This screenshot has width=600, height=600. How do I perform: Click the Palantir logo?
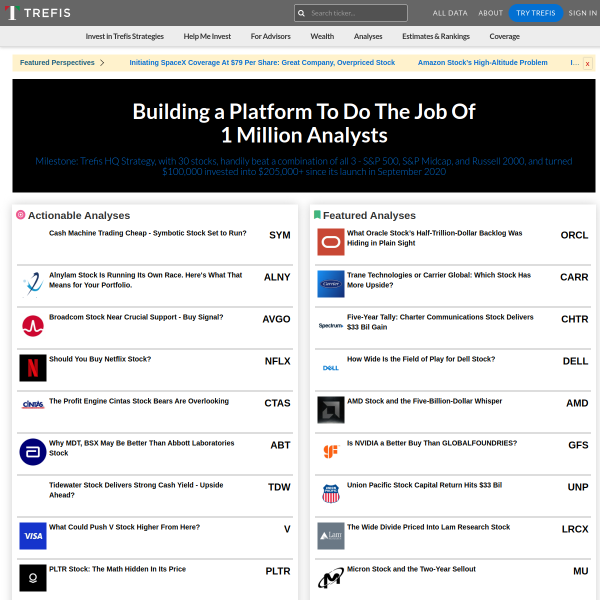point(33,578)
